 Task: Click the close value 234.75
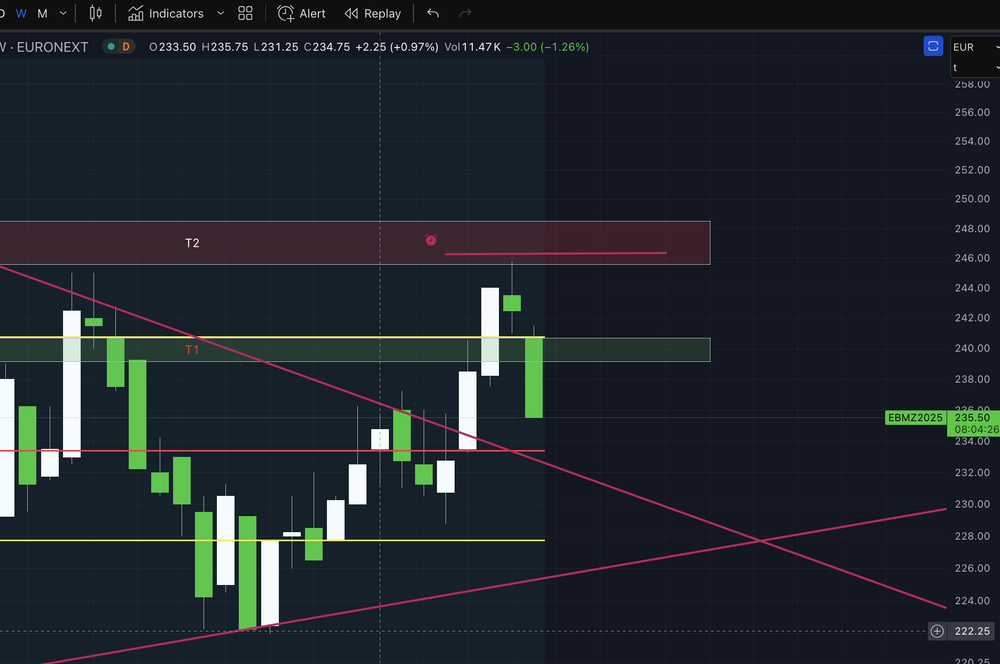[x=331, y=47]
